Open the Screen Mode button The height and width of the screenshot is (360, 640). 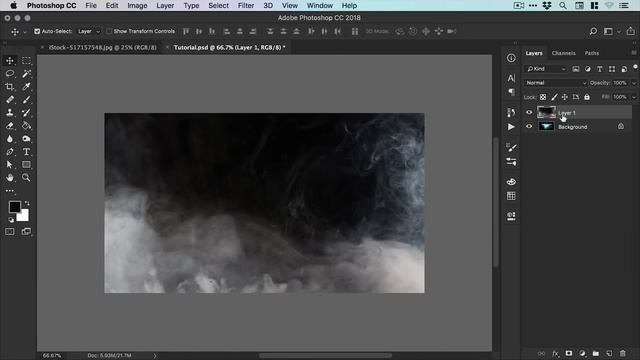tap(26, 232)
